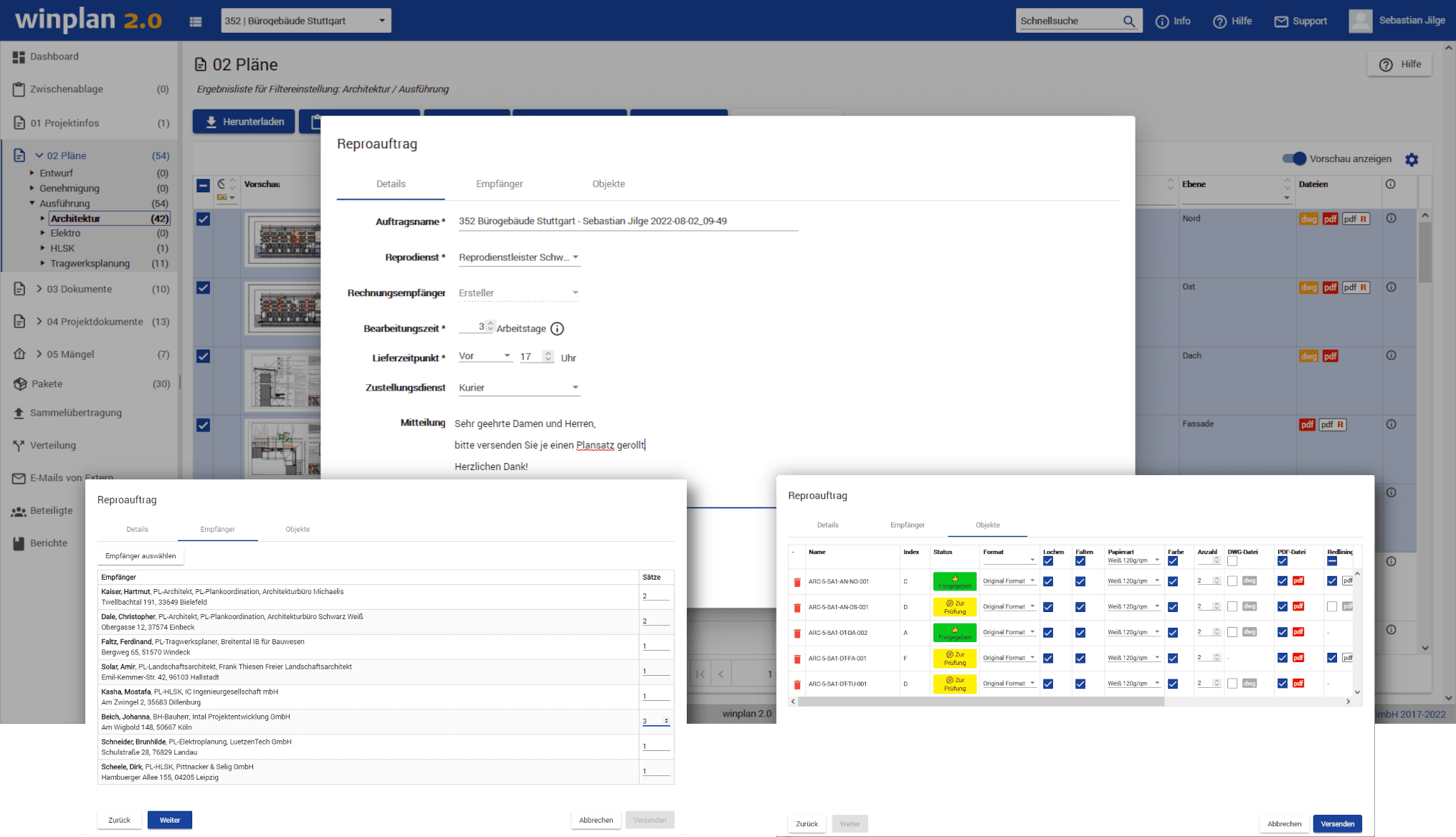Open the Rechnungsempfänger dropdown
The image size is (1456, 837).
click(519, 293)
